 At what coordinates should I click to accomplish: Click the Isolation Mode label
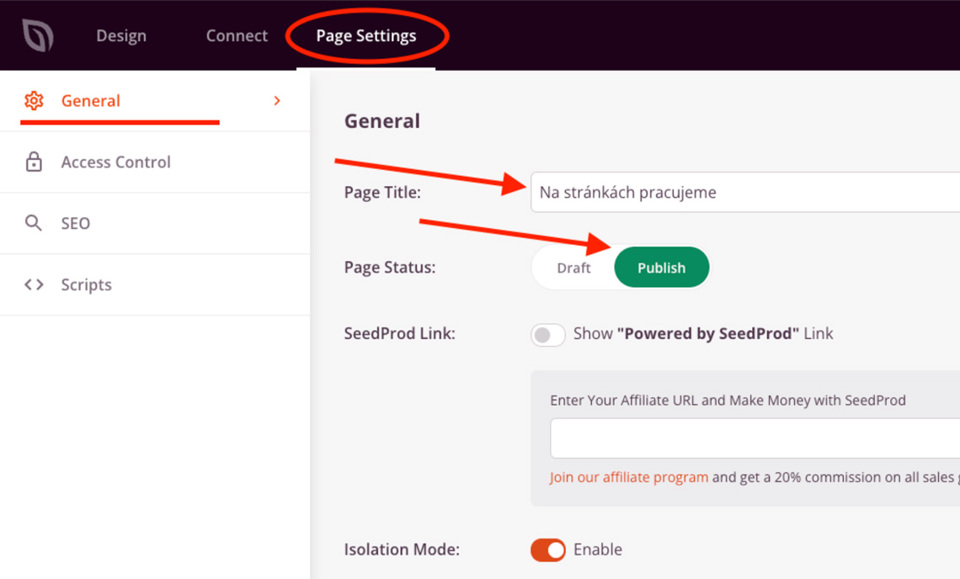pyautogui.click(x=402, y=550)
